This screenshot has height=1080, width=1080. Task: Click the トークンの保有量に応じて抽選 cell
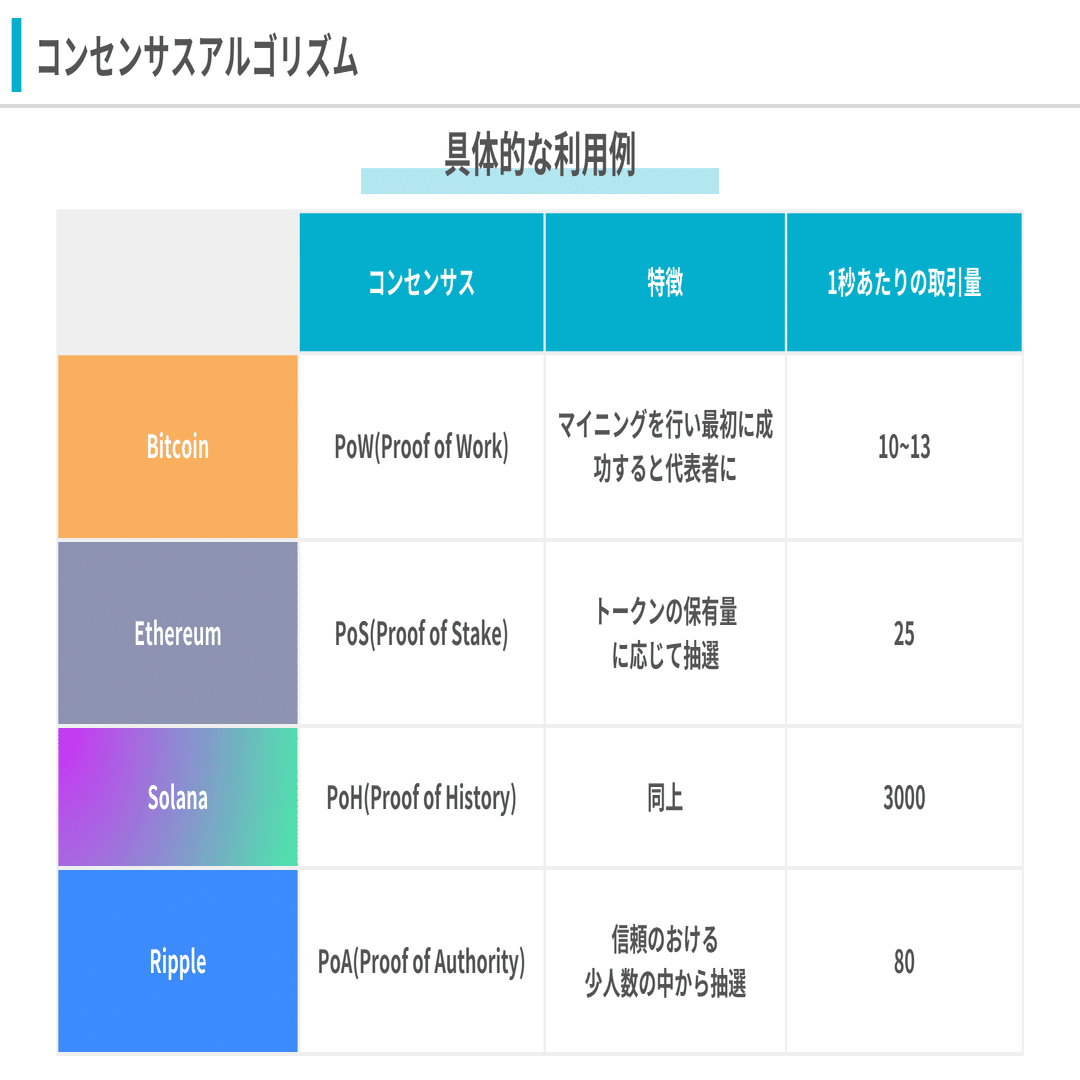665,633
